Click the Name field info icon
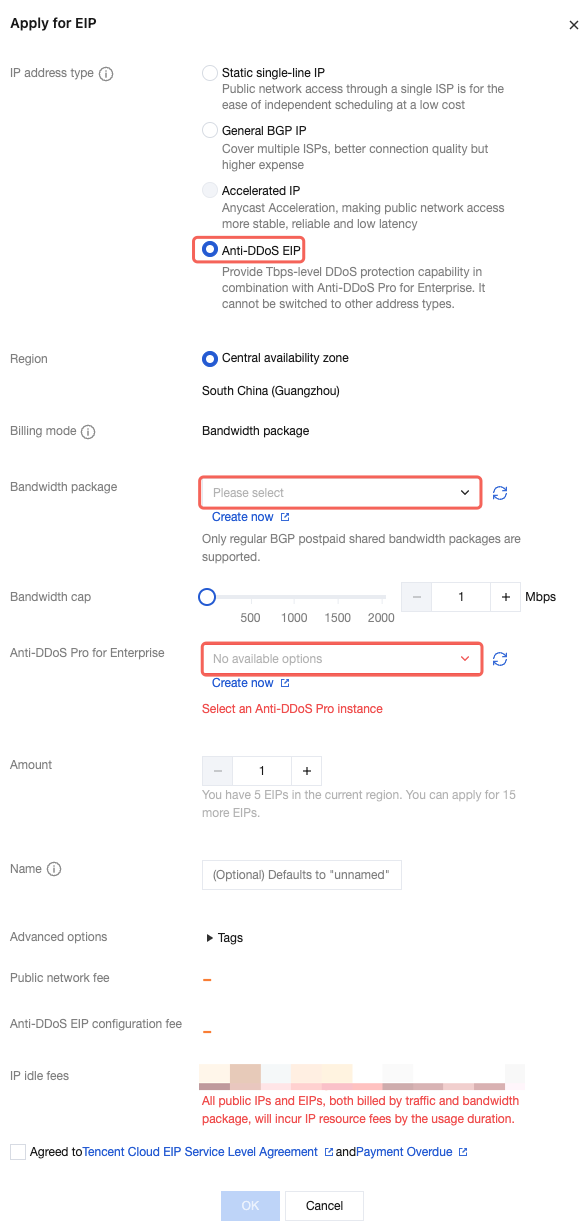 (54, 869)
